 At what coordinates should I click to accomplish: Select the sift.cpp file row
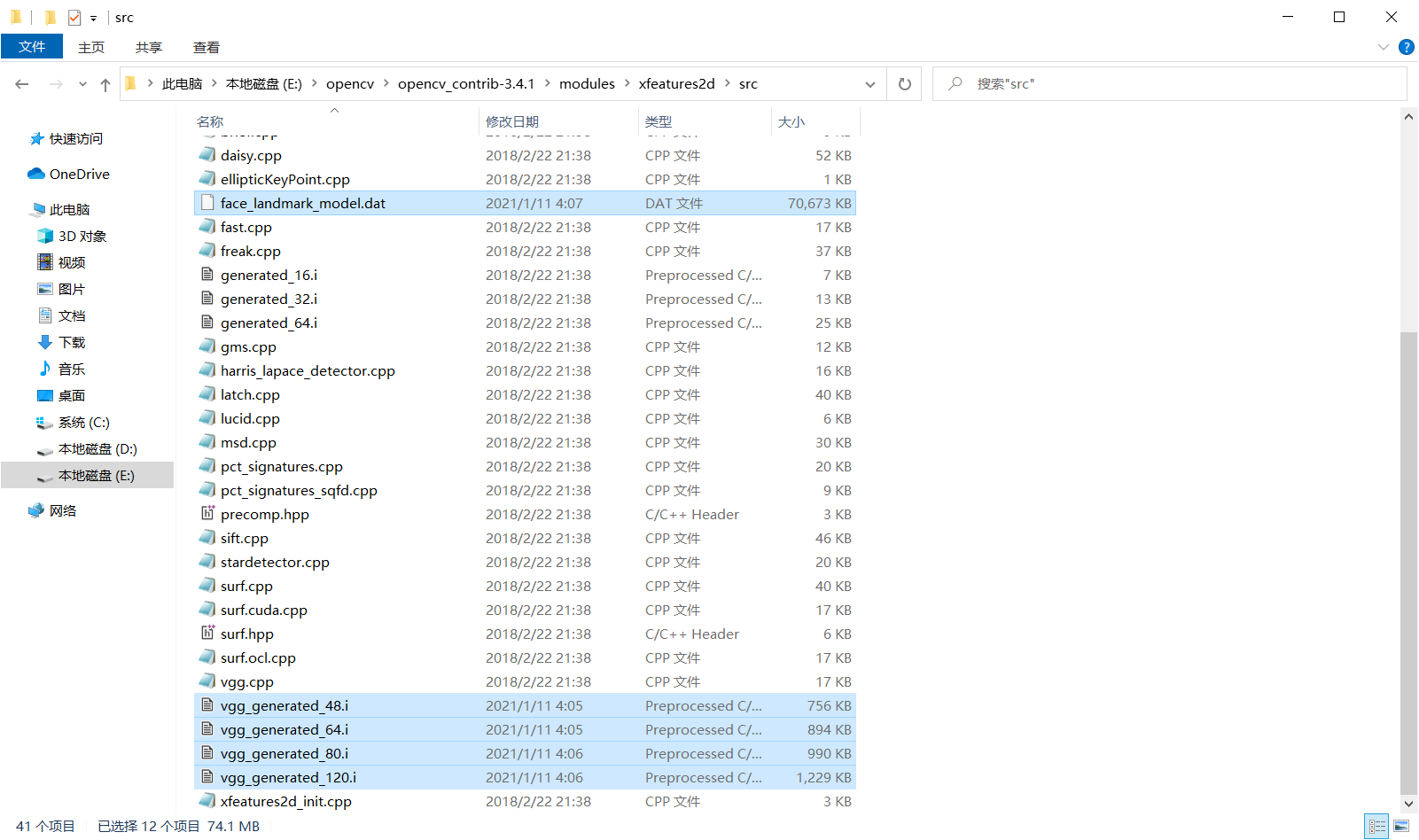coord(243,538)
